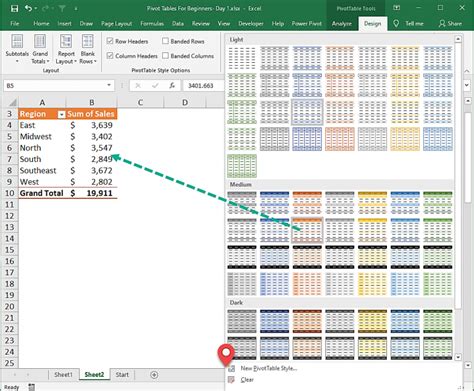
Task: Switch to the Developer tab
Action: (251, 24)
